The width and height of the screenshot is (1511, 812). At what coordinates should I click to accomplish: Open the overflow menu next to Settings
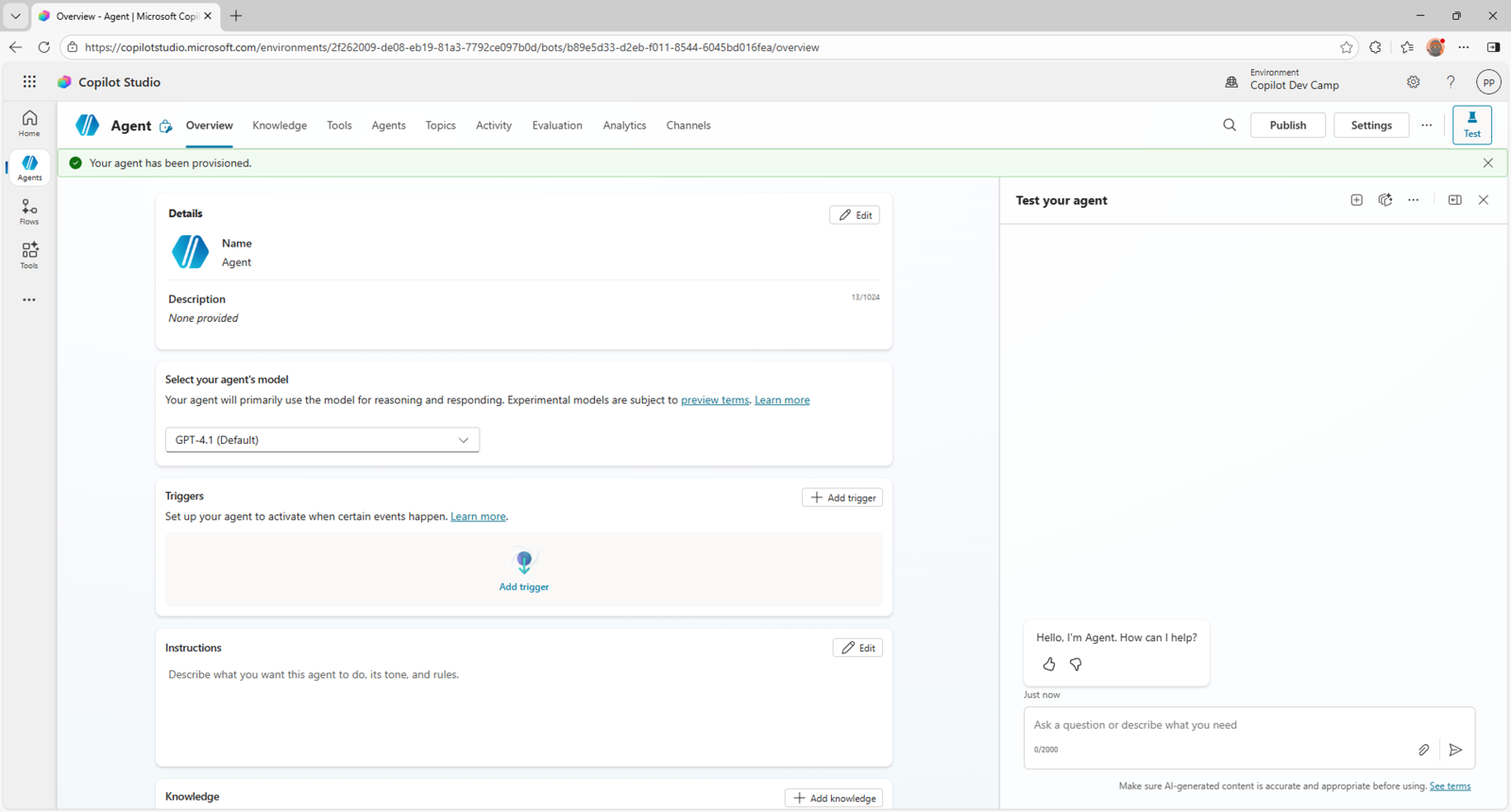[x=1426, y=125]
